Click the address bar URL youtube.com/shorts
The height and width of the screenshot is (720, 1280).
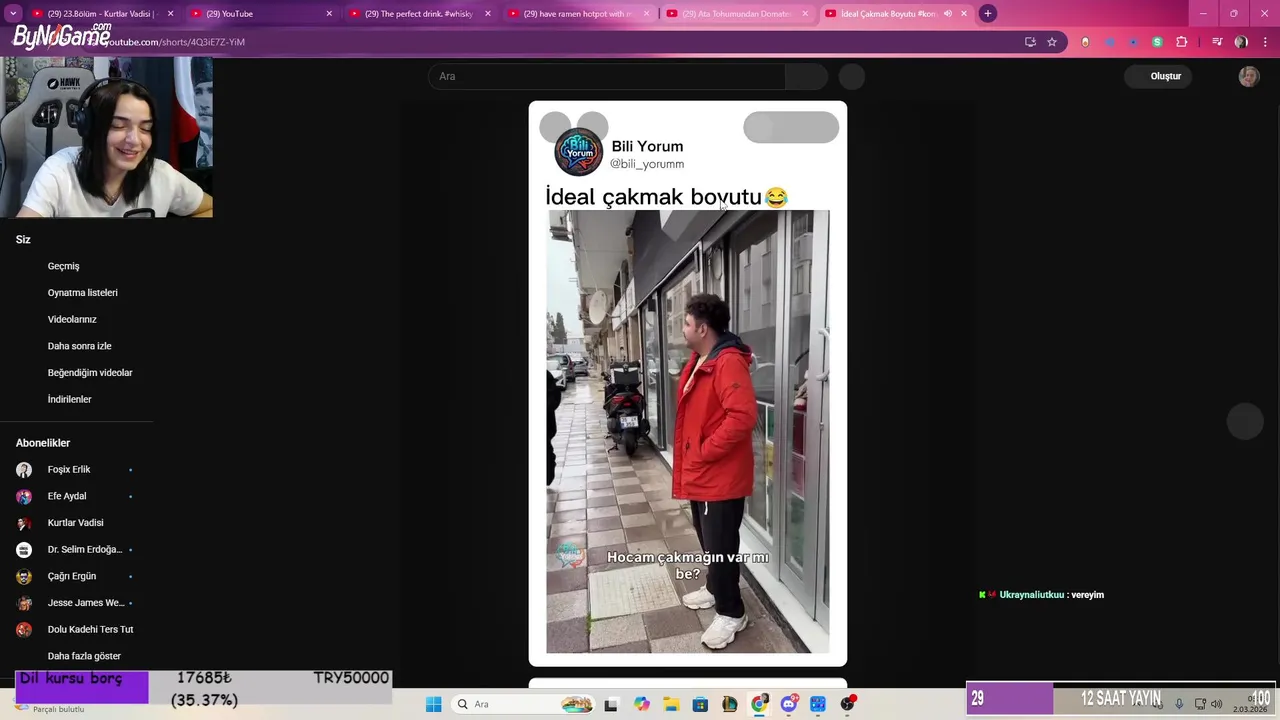click(x=175, y=42)
